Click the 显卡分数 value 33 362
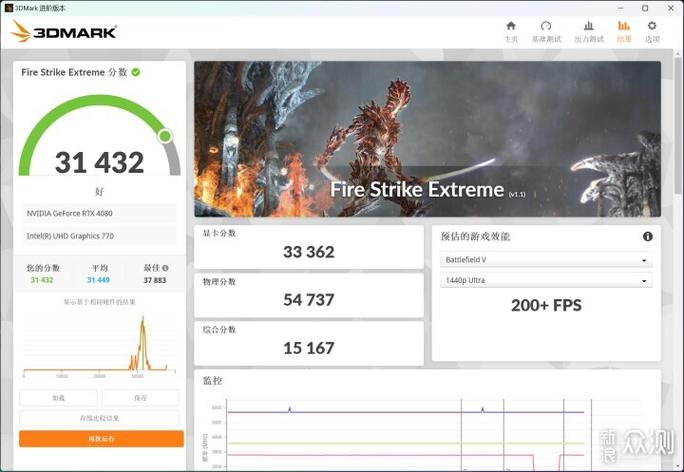The image size is (684, 472). coord(309,252)
